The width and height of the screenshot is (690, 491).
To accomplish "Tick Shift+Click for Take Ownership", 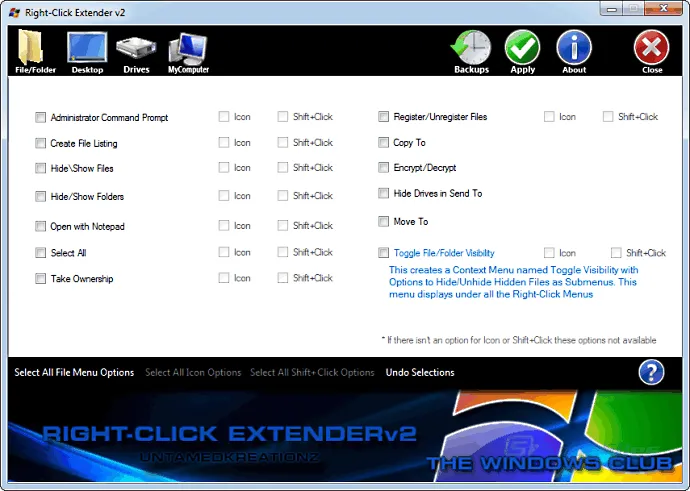I will pos(283,278).
